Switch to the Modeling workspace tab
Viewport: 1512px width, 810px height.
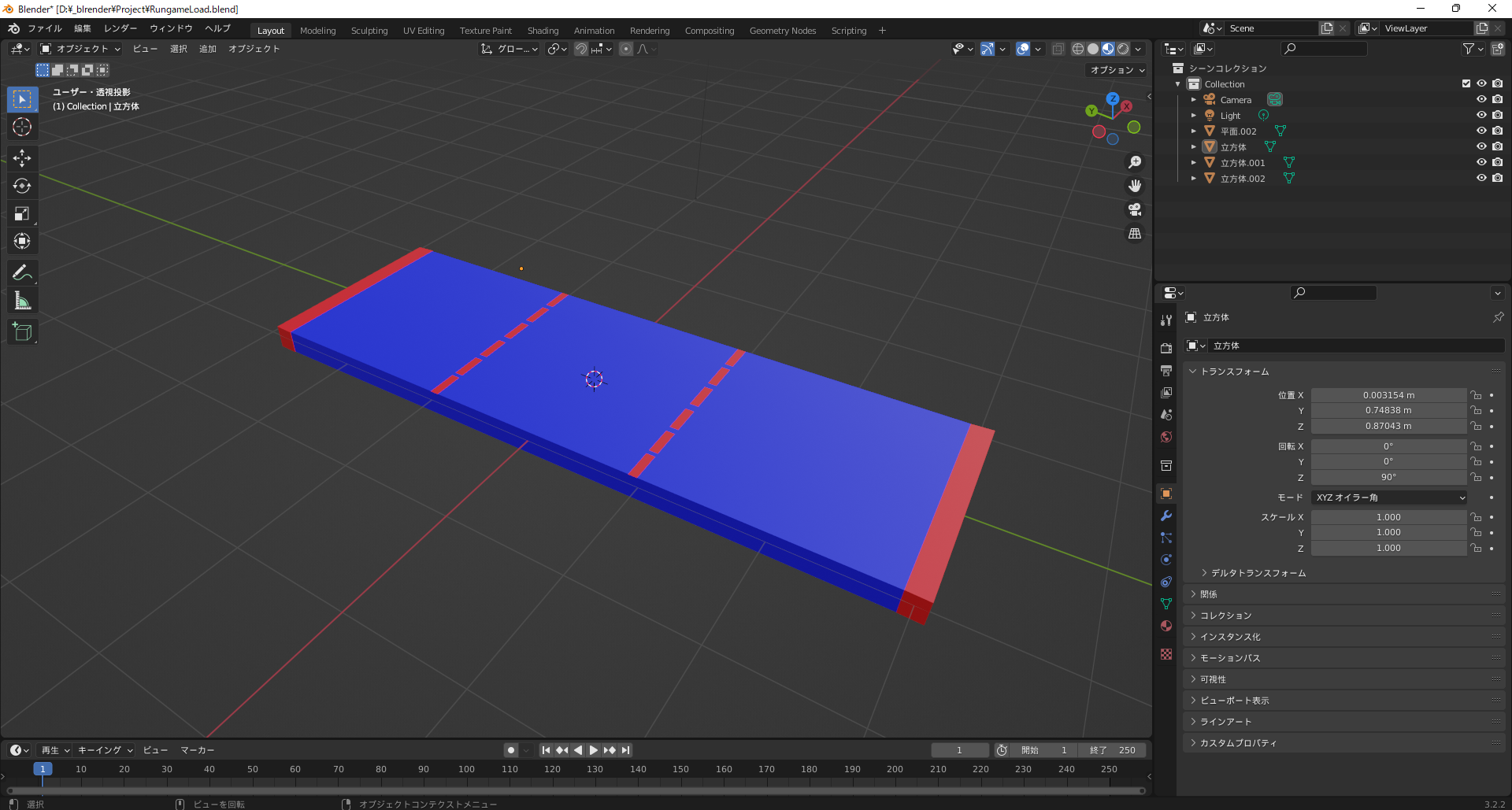317,31
